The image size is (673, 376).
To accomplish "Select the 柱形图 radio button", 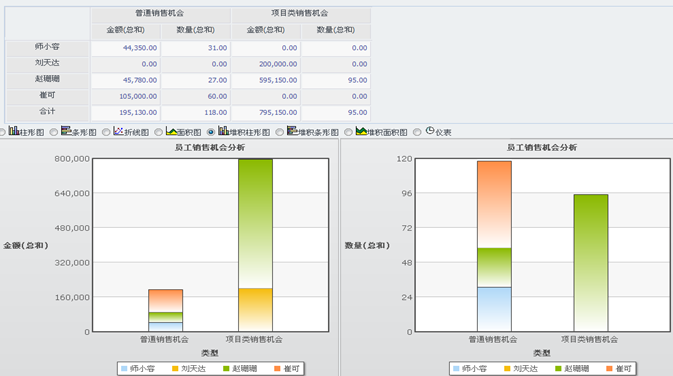I will tap(2, 132).
